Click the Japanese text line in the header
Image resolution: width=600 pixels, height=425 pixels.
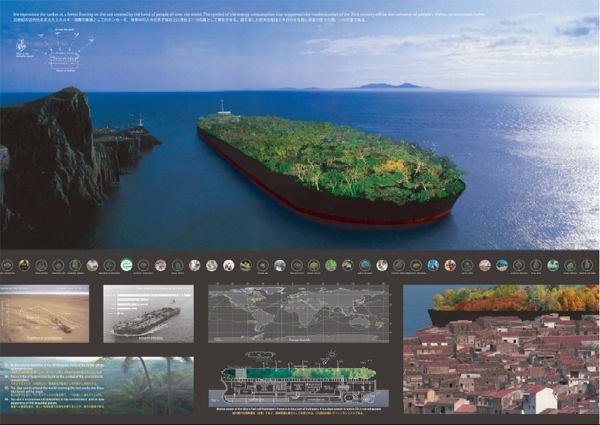coord(189,20)
